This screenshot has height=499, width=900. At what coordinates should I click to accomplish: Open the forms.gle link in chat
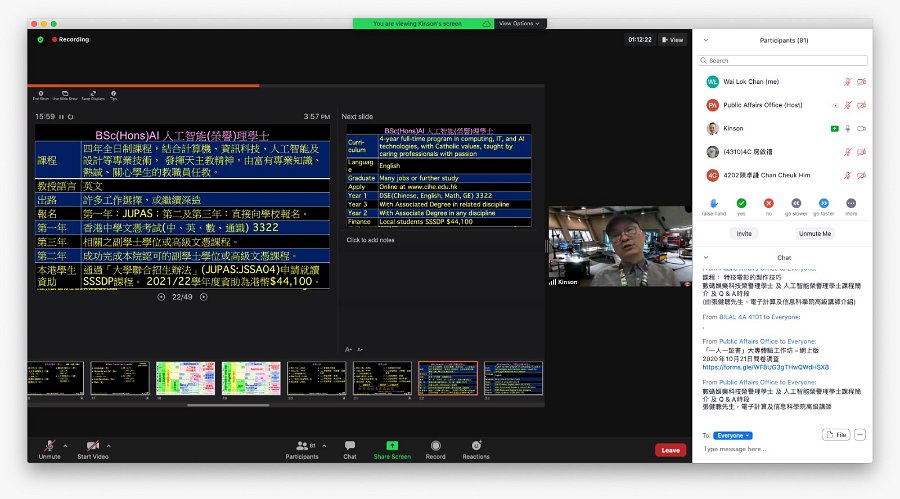click(766, 367)
